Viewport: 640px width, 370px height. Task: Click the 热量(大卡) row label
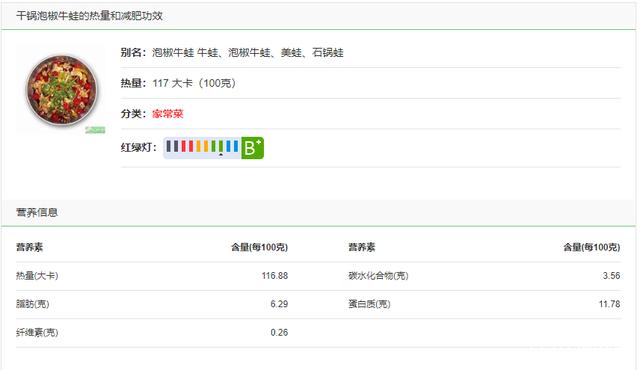click(37, 276)
